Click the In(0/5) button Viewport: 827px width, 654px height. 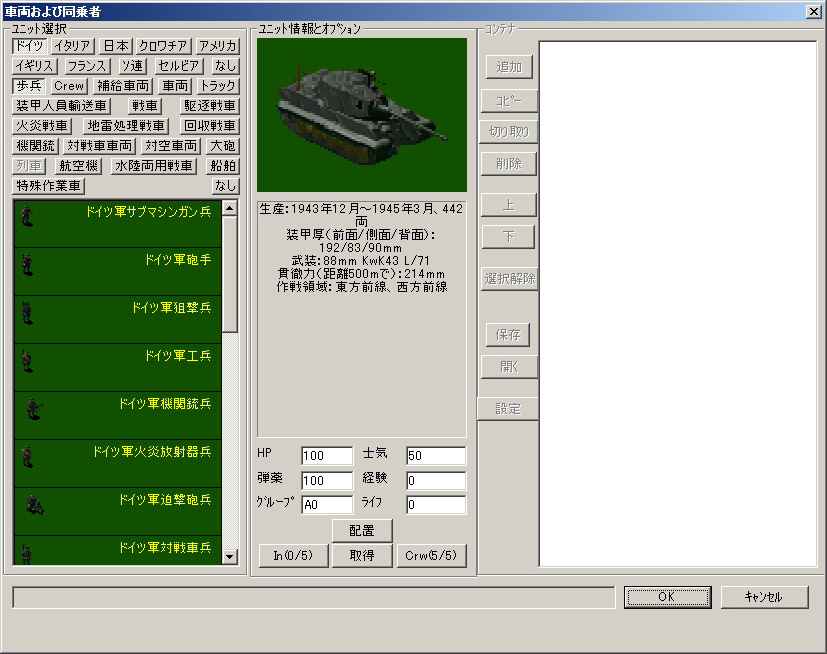click(x=293, y=555)
